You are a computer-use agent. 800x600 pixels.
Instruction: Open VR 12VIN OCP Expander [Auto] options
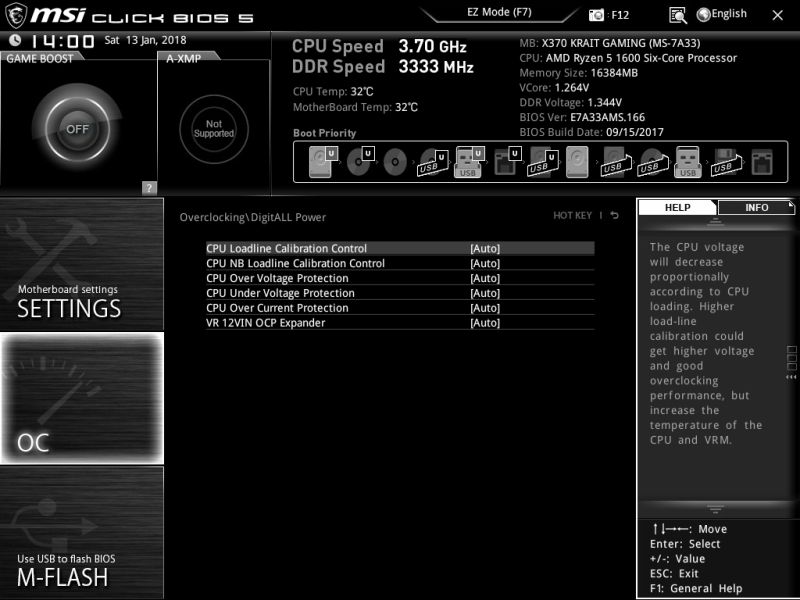click(400, 322)
